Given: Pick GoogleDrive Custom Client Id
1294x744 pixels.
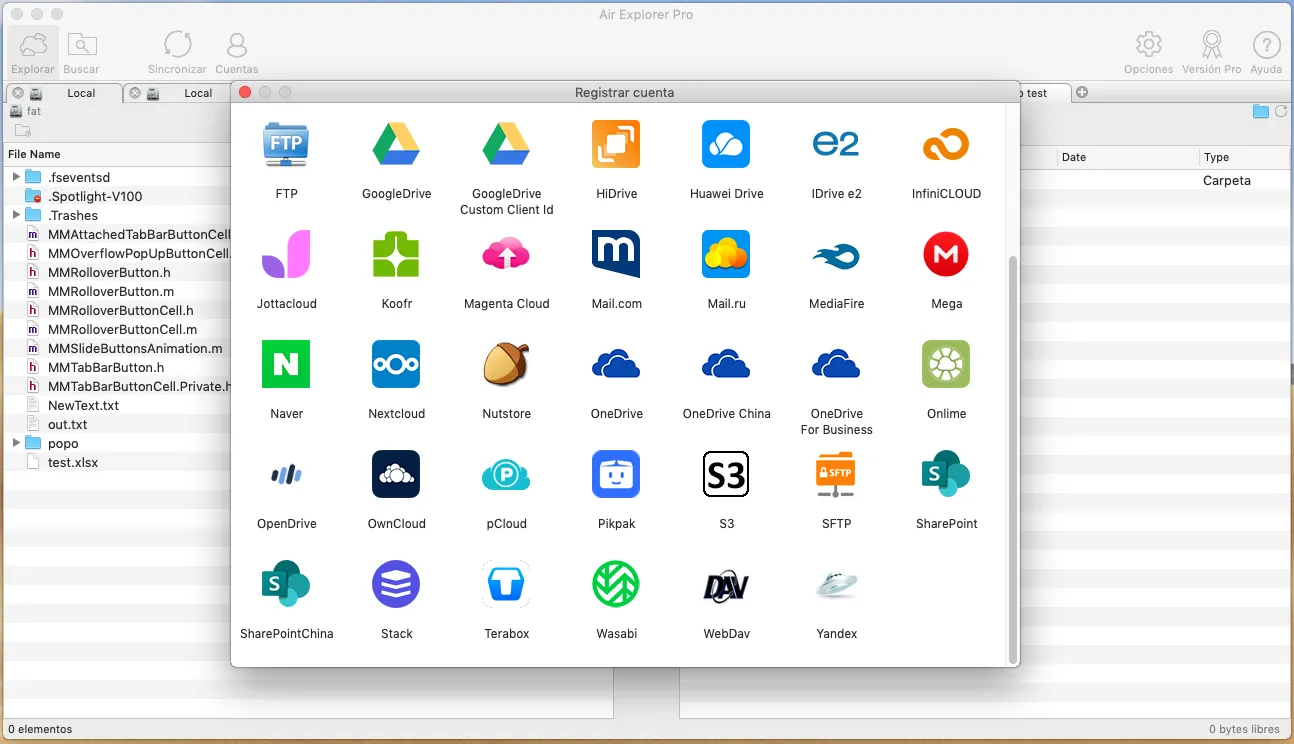Looking at the screenshot, I should 506,144.
